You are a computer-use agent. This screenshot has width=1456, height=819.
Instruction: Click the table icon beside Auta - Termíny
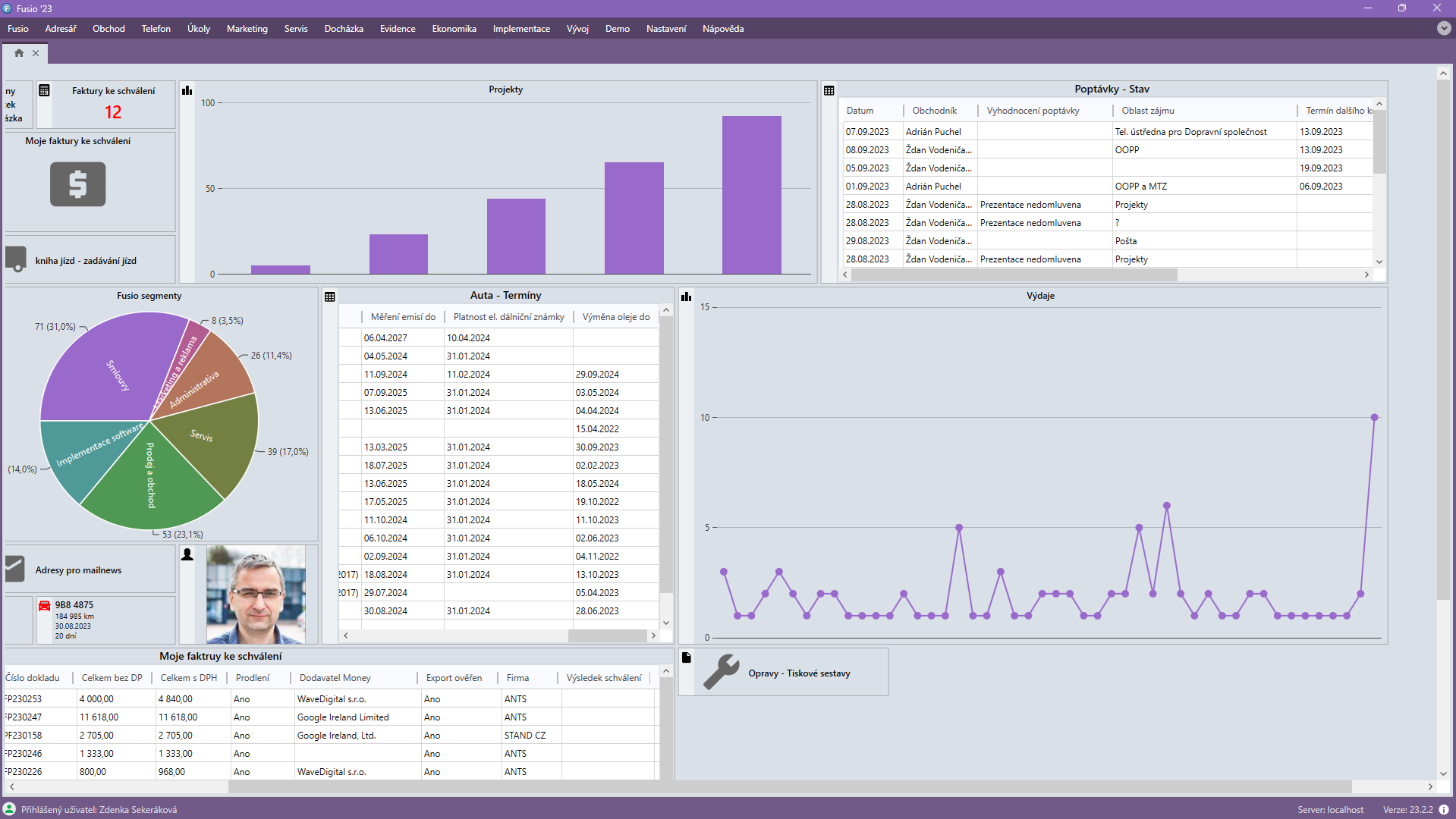tap(330, 297)
